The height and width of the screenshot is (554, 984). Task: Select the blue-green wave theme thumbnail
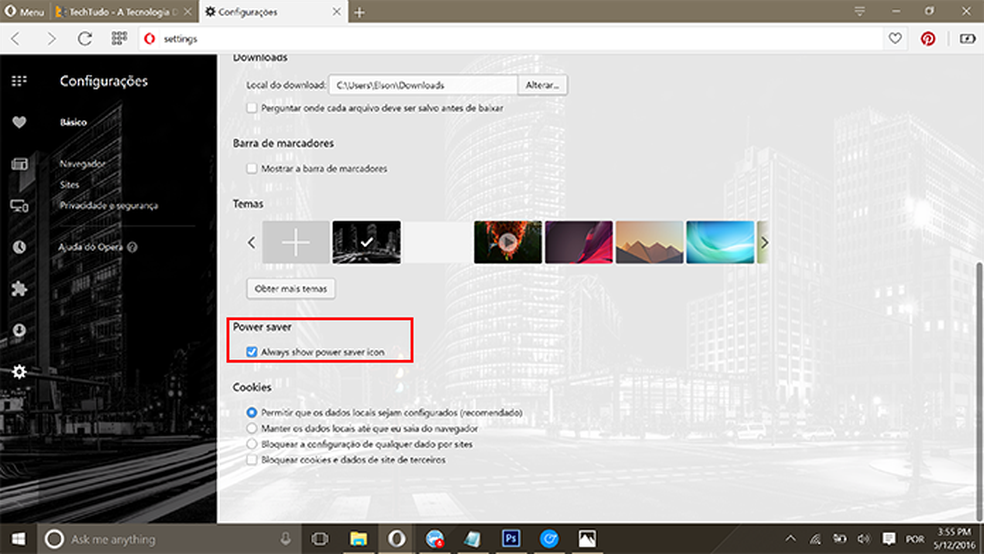coord(719,242)
